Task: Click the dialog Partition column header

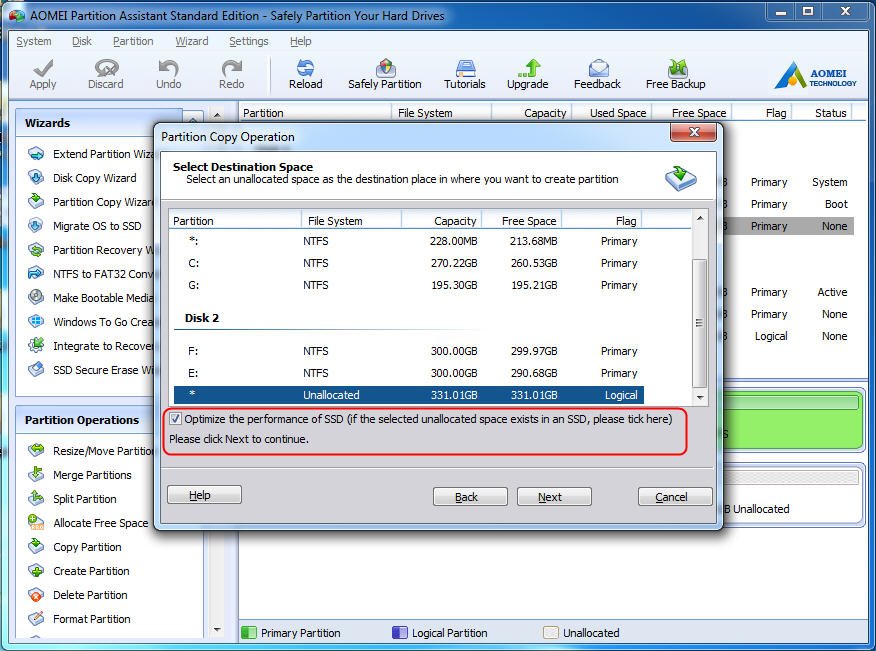Action: (x=235, y=221)
